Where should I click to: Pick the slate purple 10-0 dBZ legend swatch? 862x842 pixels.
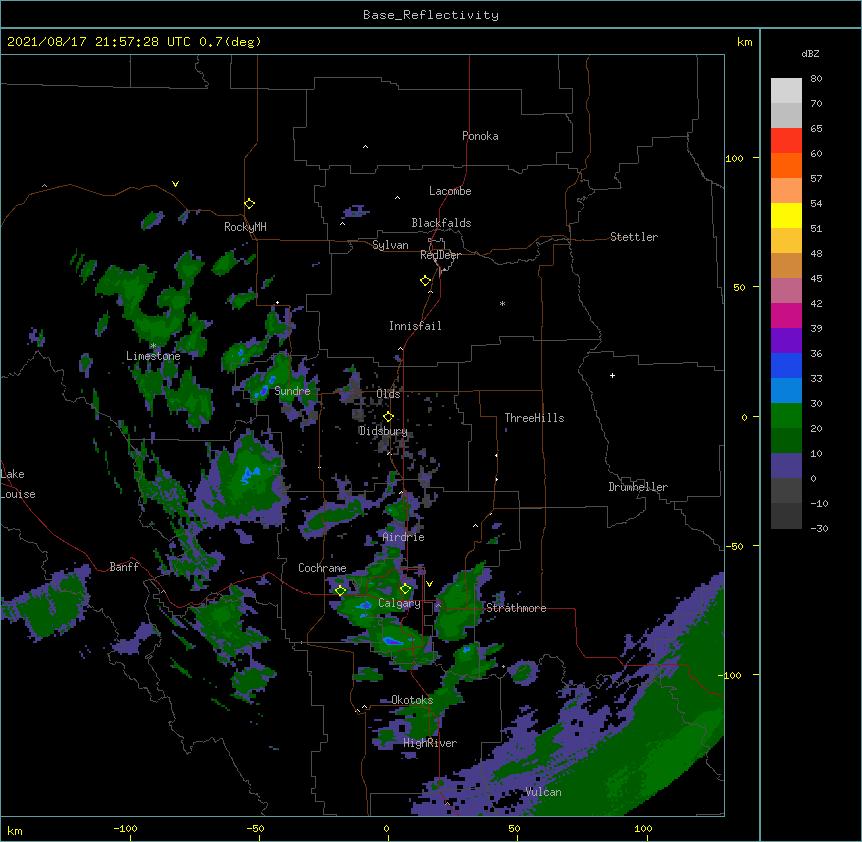coord(786,466)
